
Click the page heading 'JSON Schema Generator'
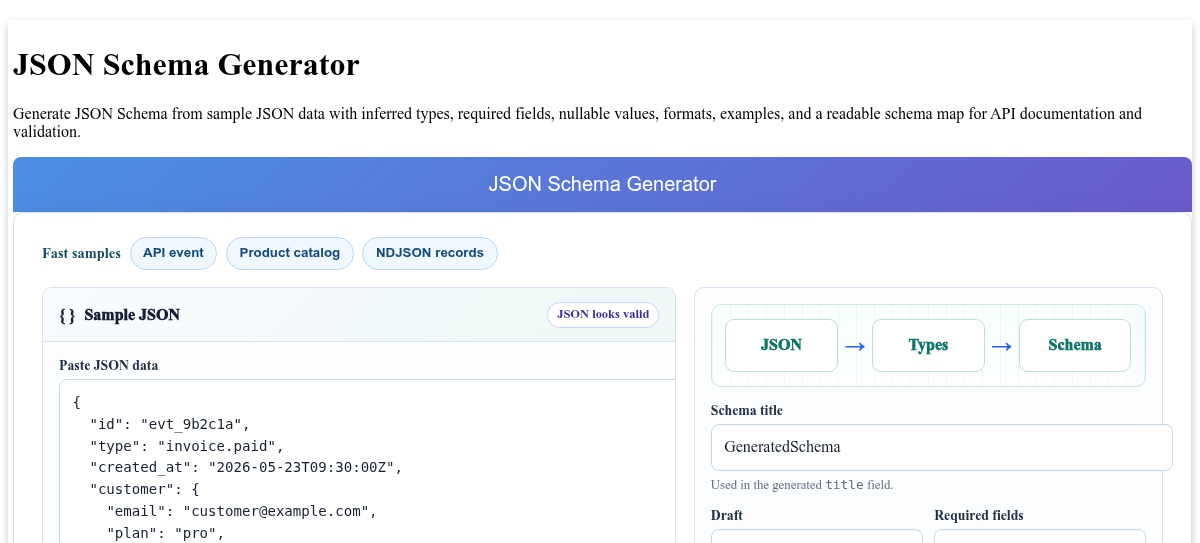(186, 65)
